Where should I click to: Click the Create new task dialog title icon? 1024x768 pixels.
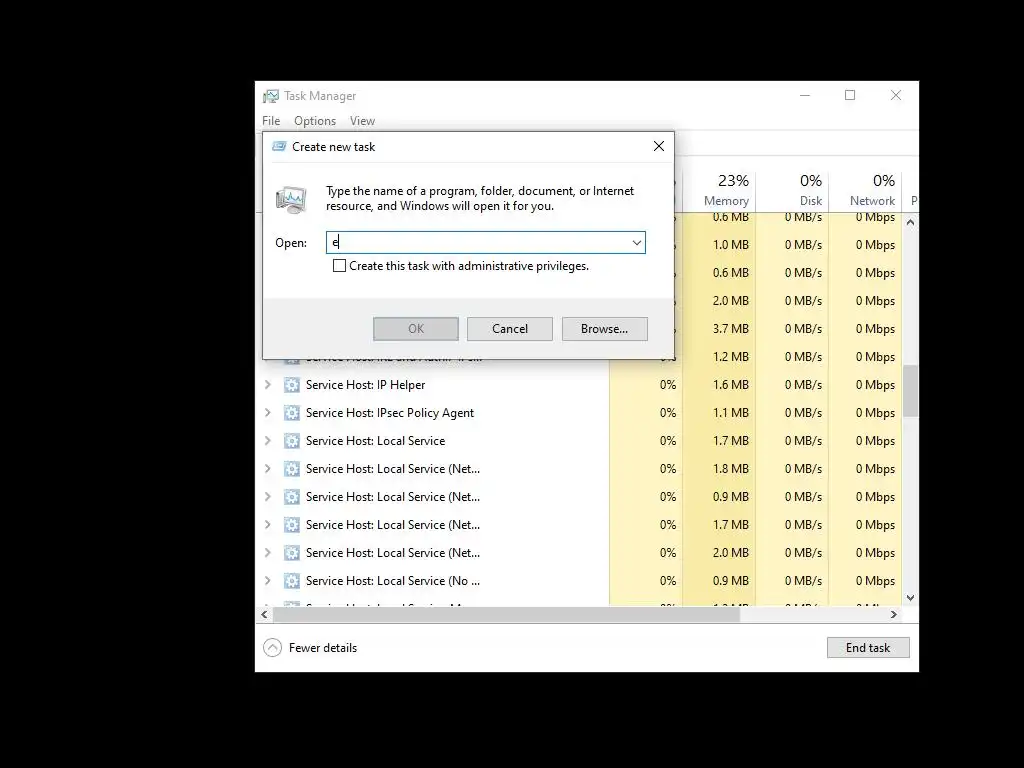coord(279,146)
